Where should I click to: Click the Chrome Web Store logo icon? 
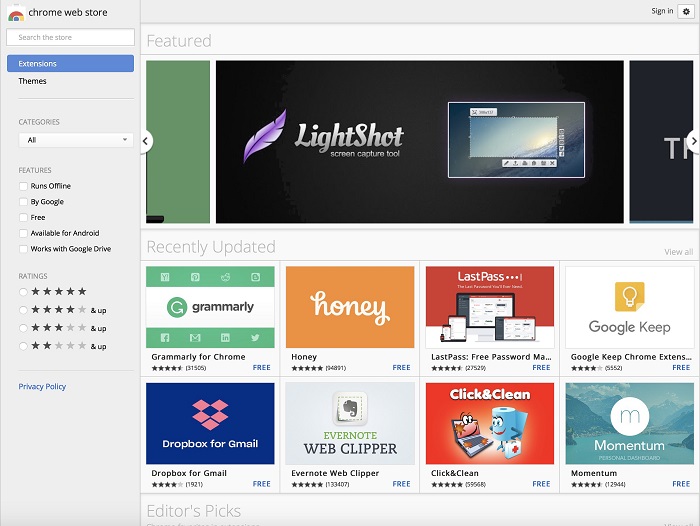(16, 14)
